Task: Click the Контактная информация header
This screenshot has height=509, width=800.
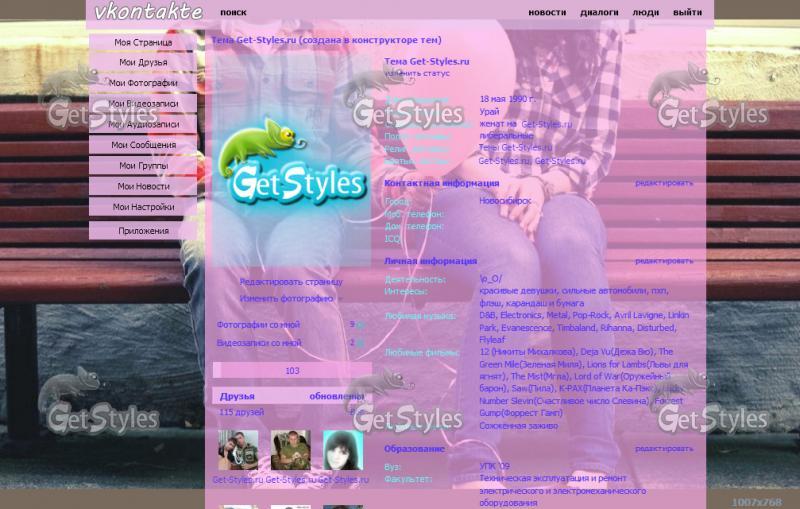Action: coord(442,183)
